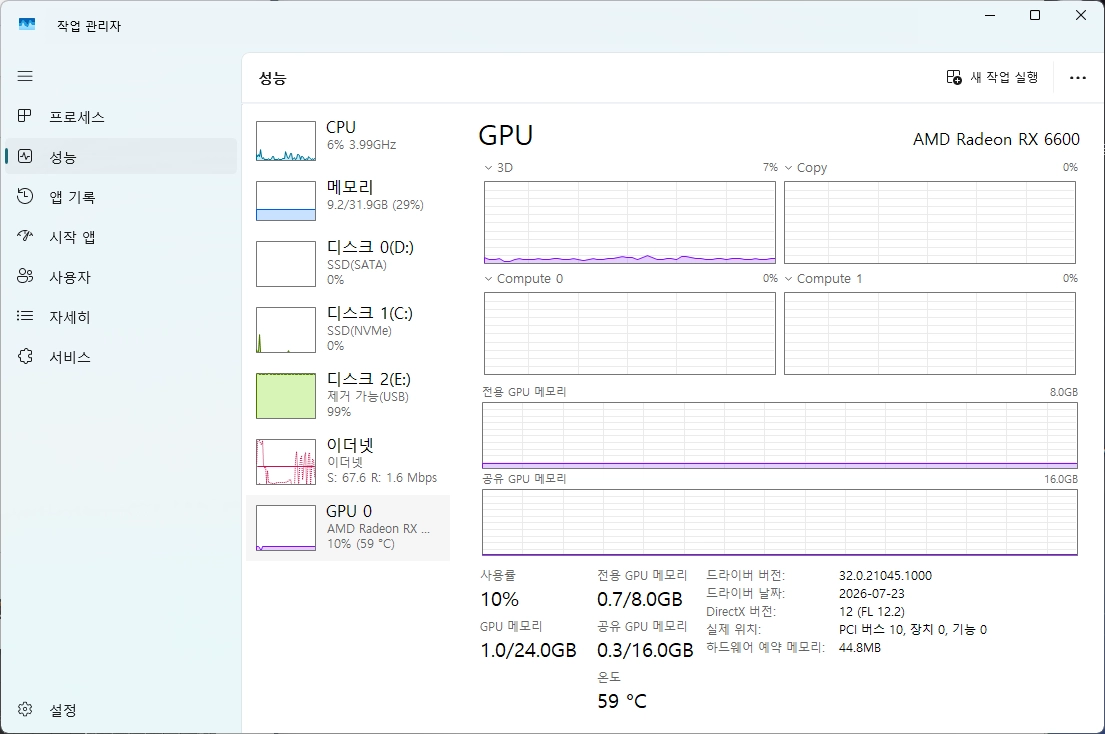Expand the Compute 0 engine dropdown chevron
The width and height of the screenshot is (1105, 734).
pyautogui.click(x=488, y=279)
